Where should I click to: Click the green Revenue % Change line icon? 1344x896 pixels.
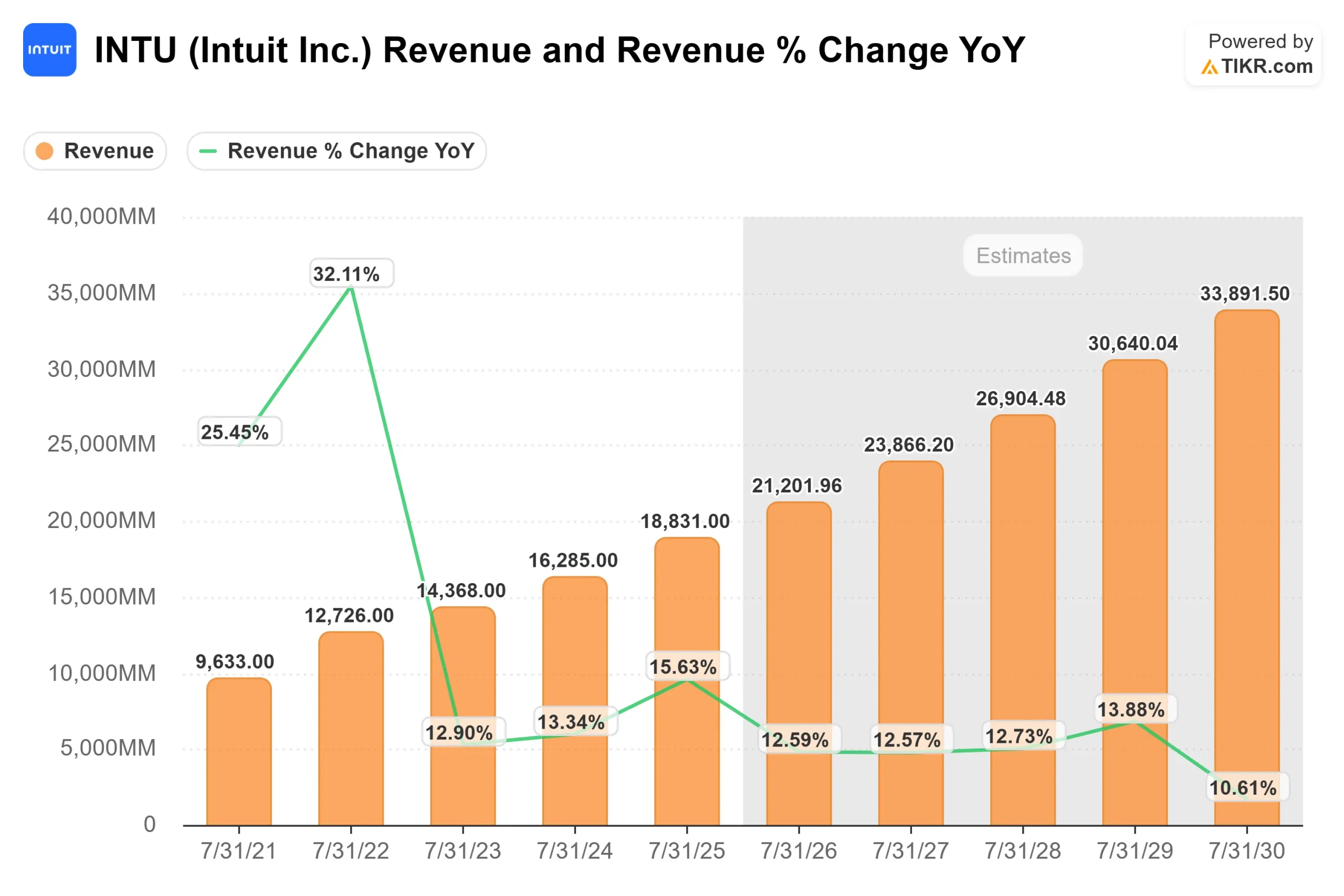(x=208, y=151)
